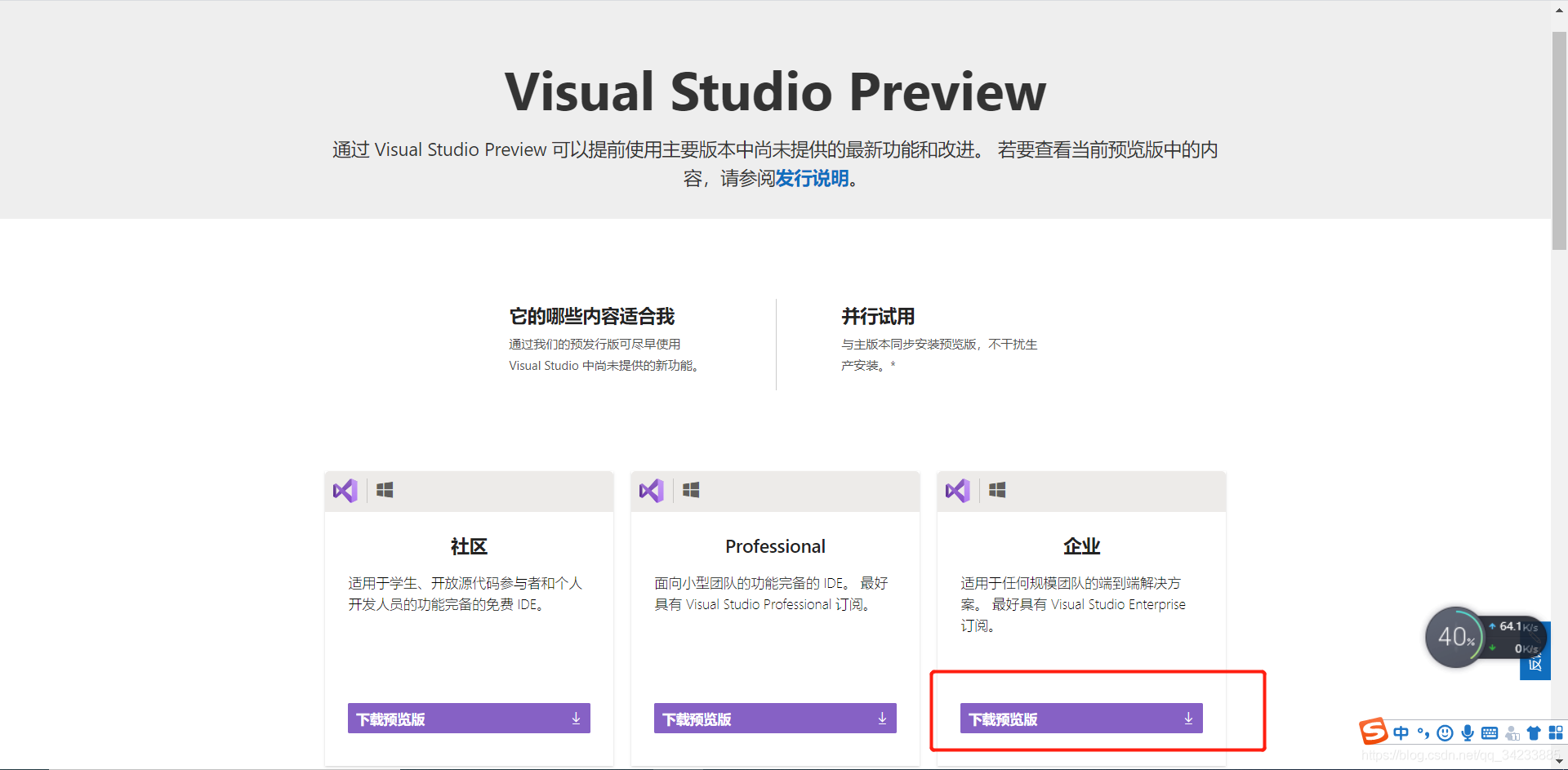
Task: Click the 社区 card title
Action: [x=469, y=546]
